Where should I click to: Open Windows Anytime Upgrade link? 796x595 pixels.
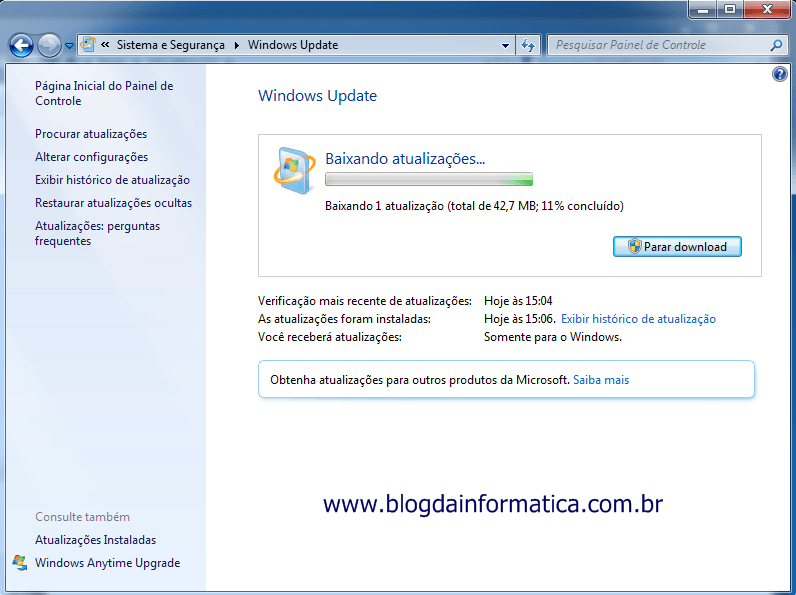108,563
